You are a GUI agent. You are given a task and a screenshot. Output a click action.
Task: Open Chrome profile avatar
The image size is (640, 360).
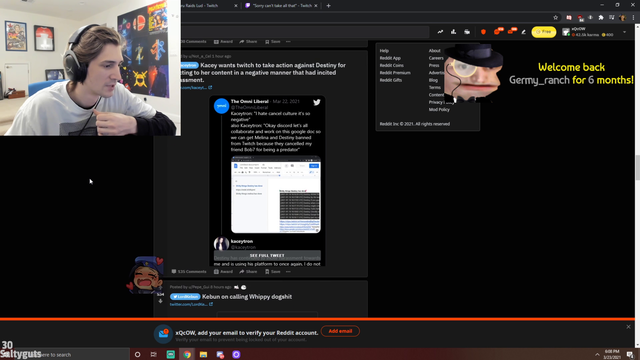click(x=622, y=18)
